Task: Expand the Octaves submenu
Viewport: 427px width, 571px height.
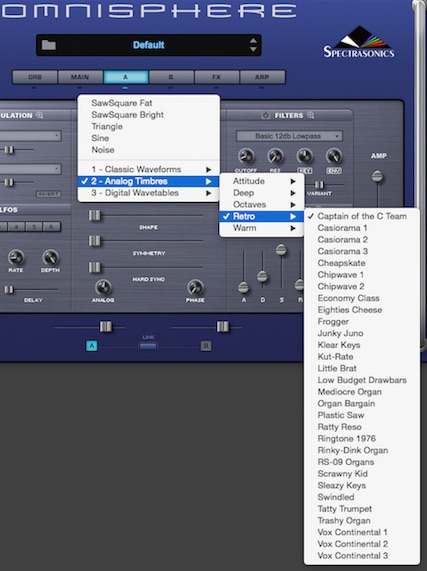Action: (262, 204)
